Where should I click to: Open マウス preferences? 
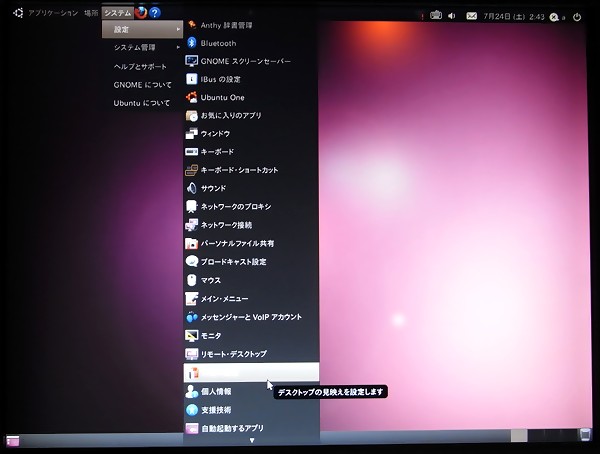[x=251, y=280]
